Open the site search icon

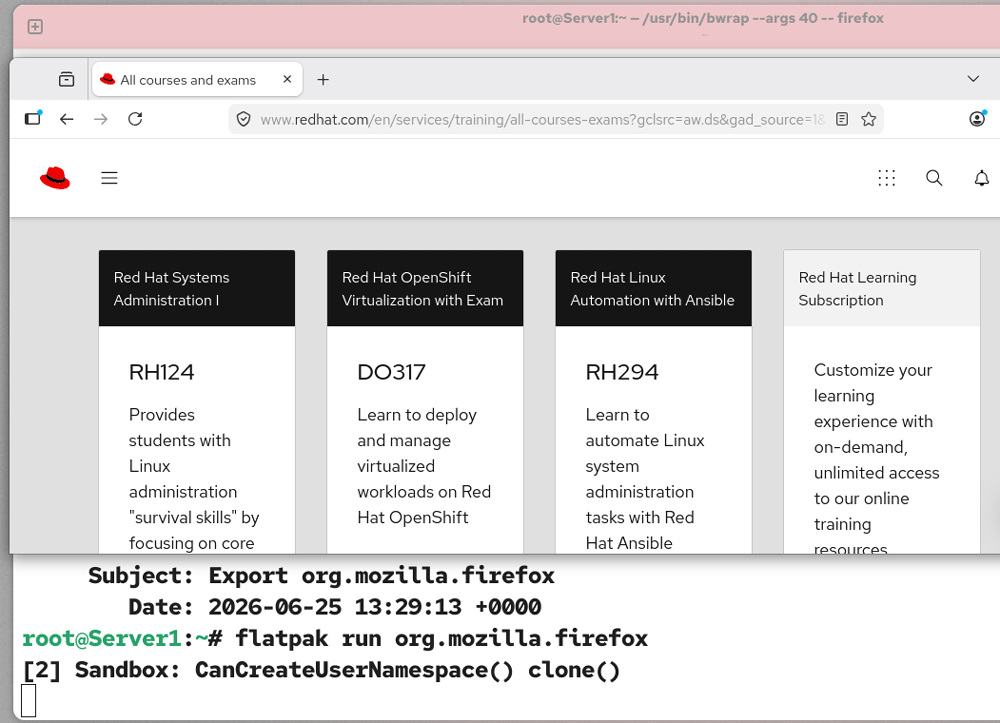point(934,178)
